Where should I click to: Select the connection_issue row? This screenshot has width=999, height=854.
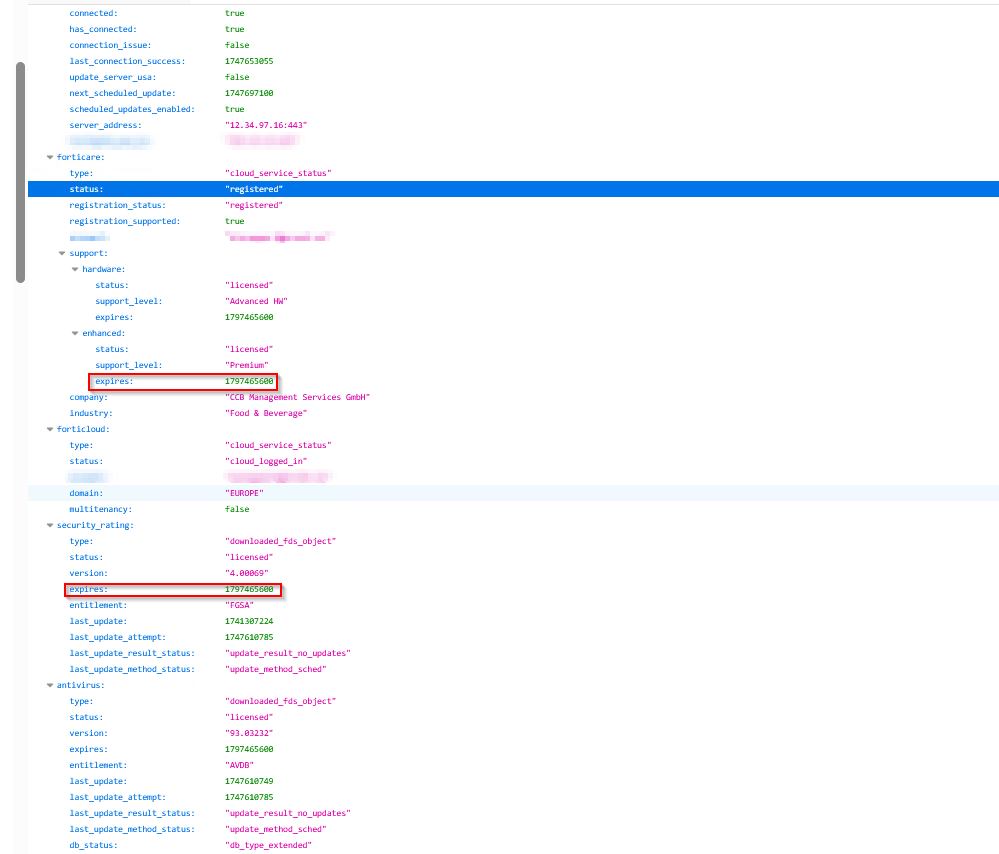pos(513,45)
